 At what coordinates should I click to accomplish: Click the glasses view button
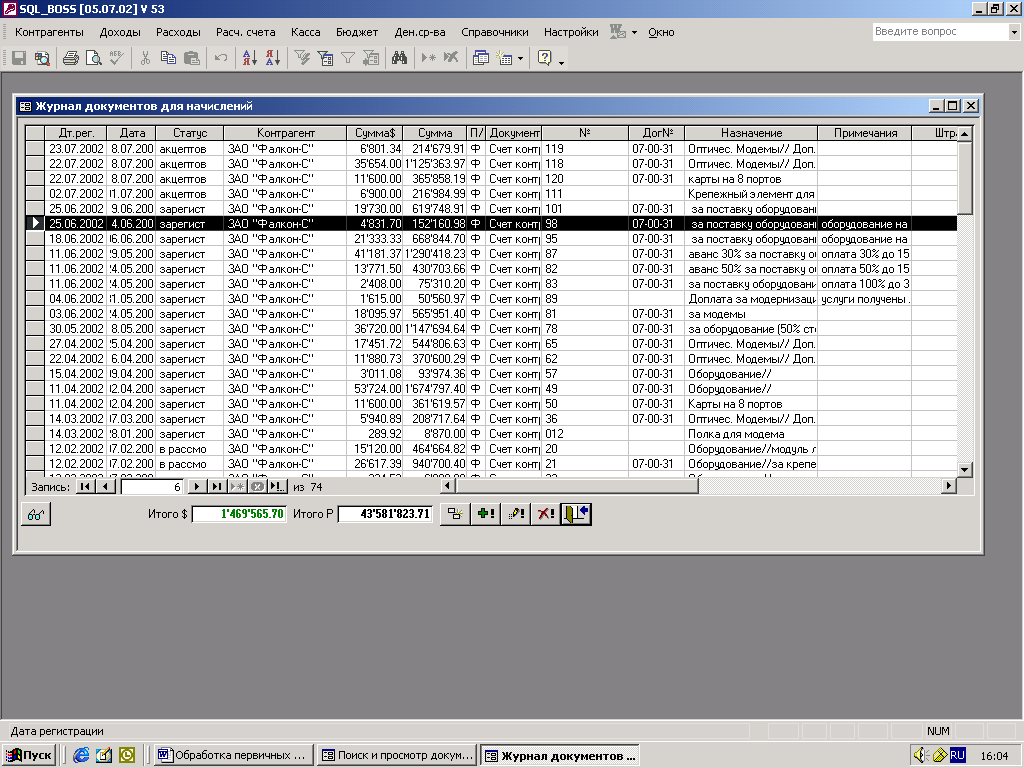coord(36,513)
